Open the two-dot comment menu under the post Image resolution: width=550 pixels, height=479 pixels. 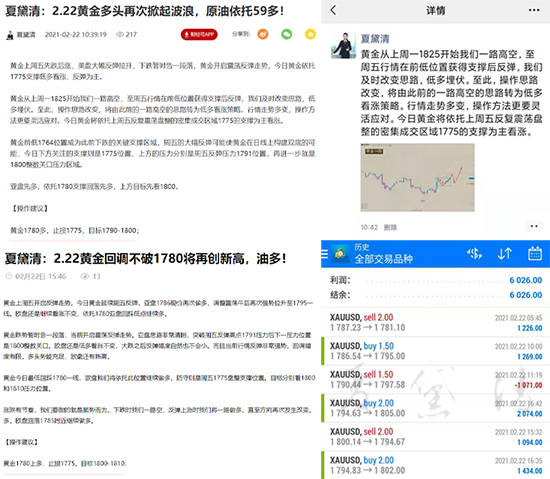click(x=534, y=227)
